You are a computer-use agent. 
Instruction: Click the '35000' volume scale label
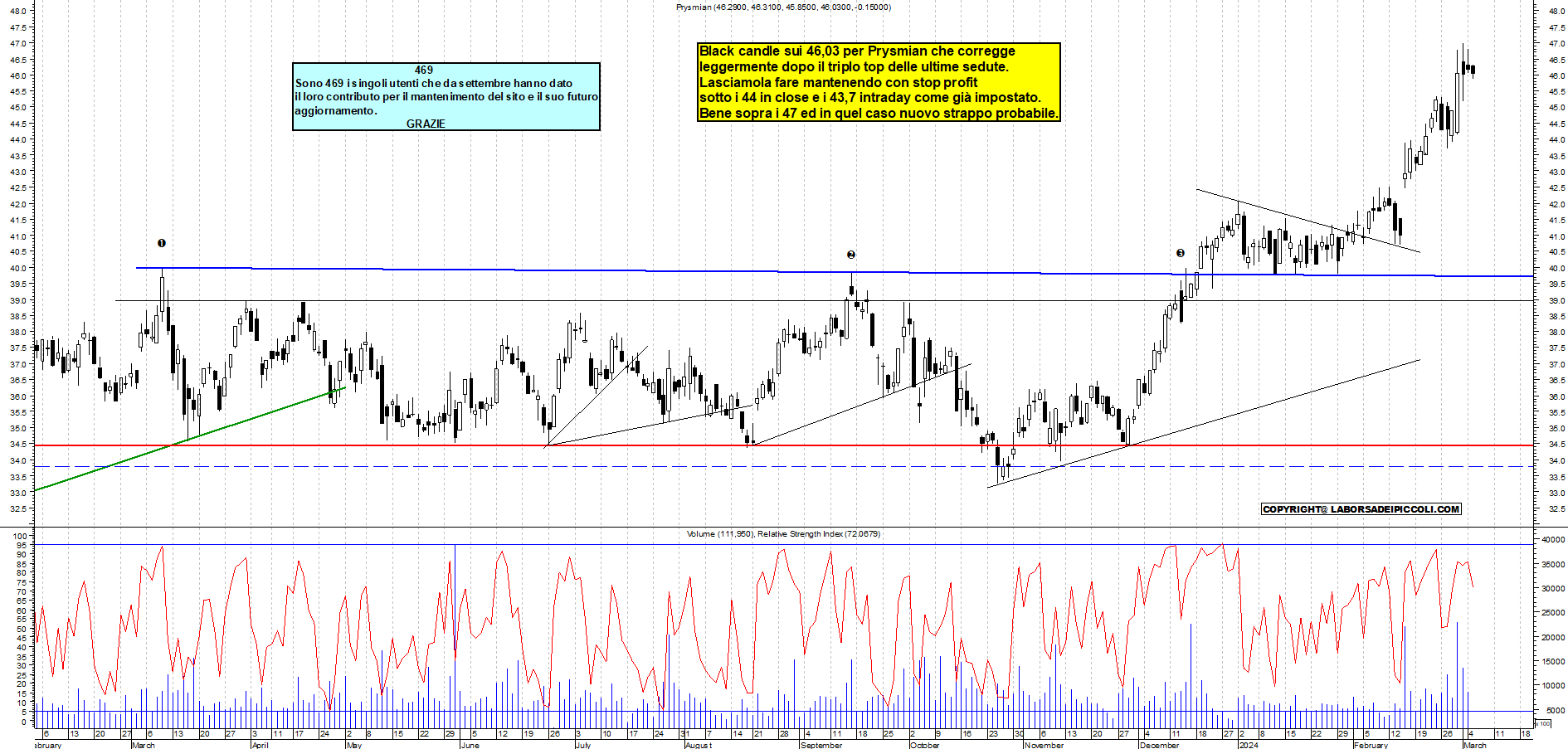1553,564
